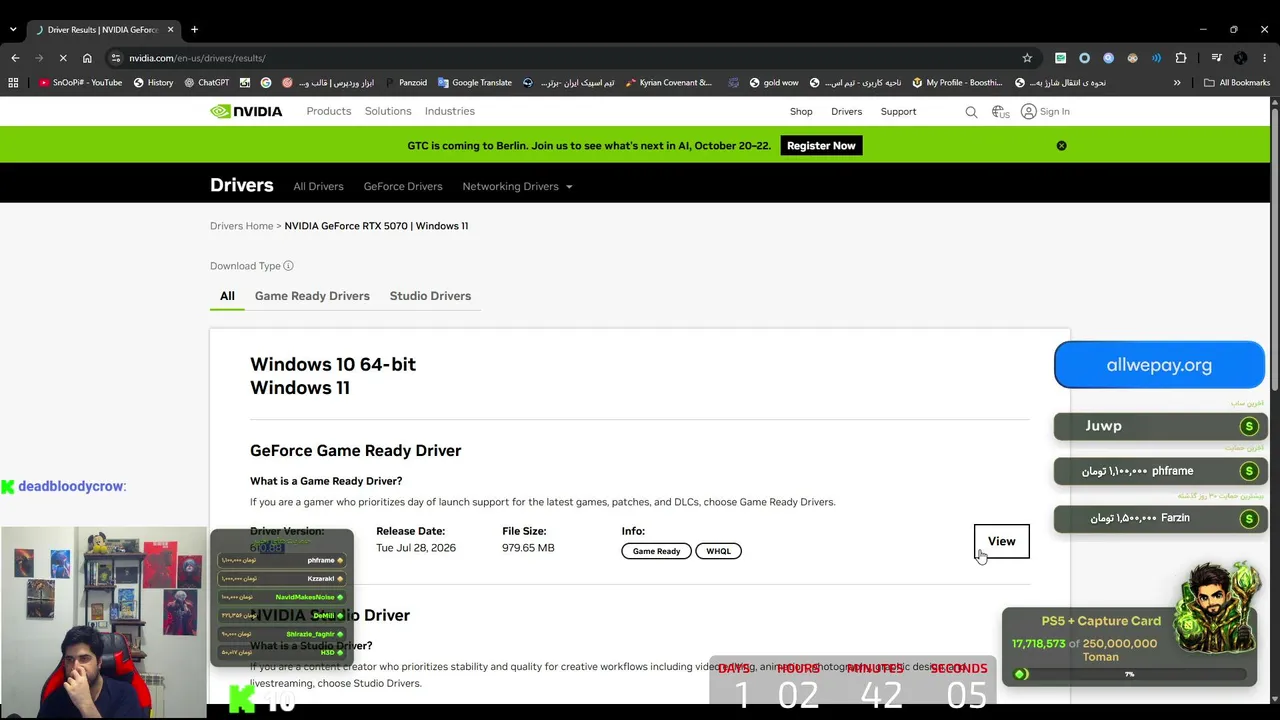Dismiss the GTC banner with the X
Image resolution: width=1280 pixels, height=720 pixels.
[1061, 146]
